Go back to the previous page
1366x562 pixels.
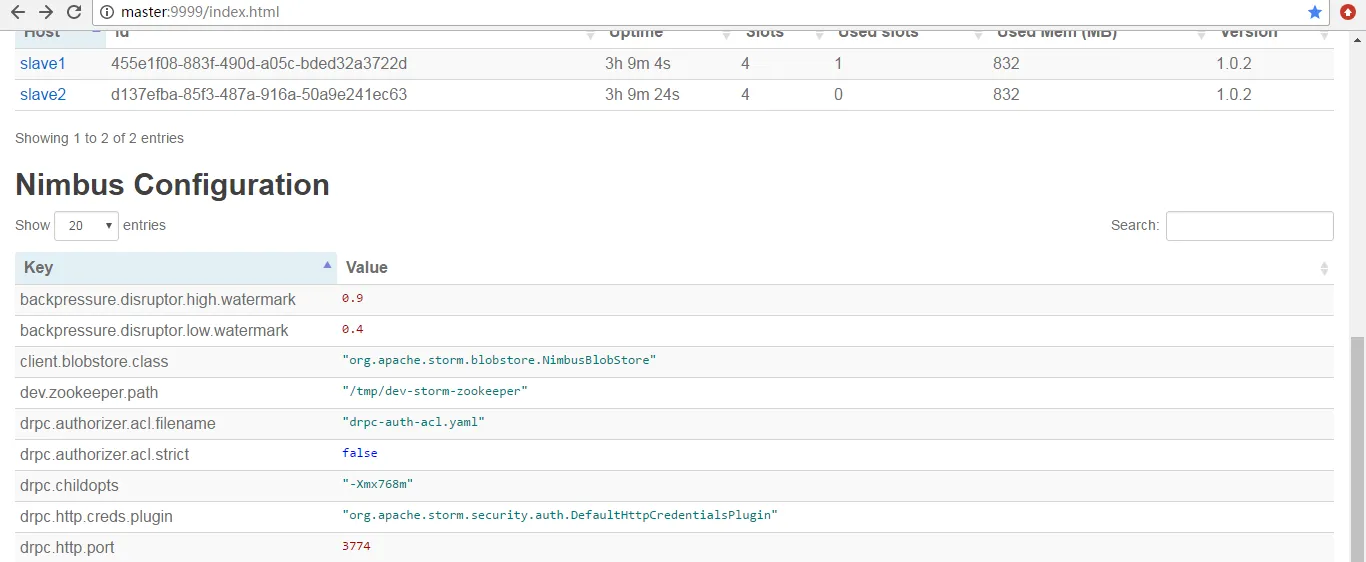coord(18,13)
